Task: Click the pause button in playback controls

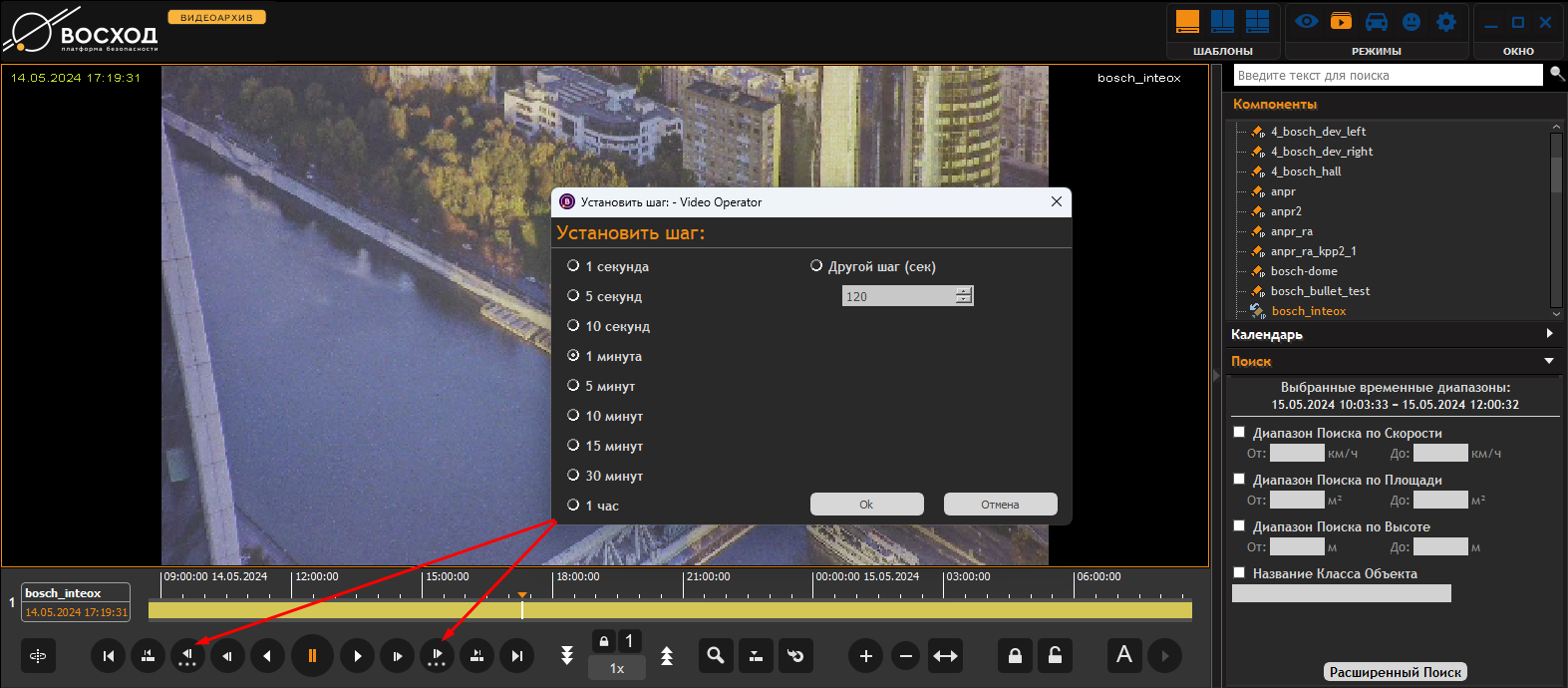Action: [x=312, y=655]
